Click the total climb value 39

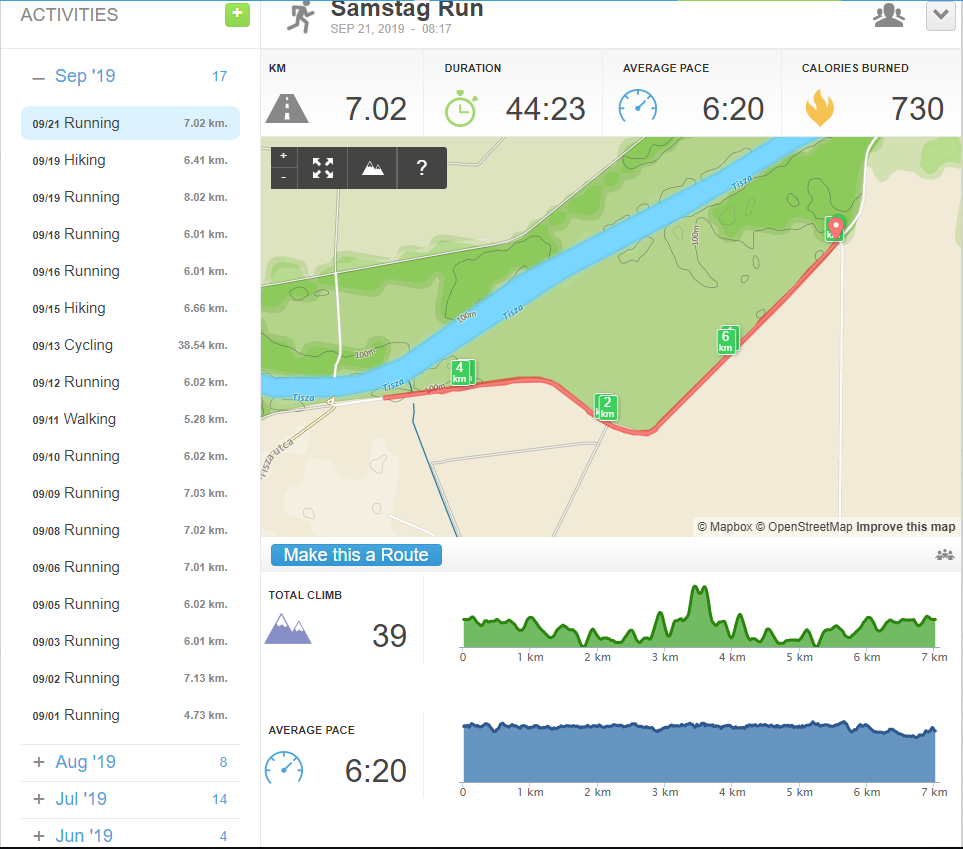pyautogui.click(x=389, y=635)
